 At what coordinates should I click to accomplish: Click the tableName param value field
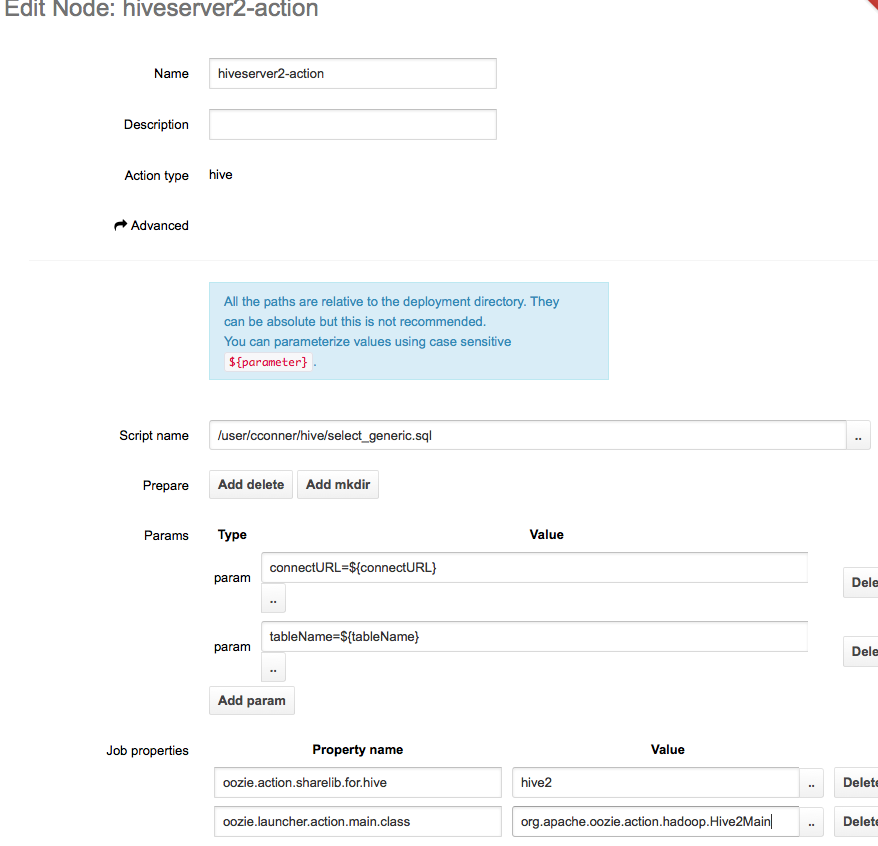[x=534, y=636]
